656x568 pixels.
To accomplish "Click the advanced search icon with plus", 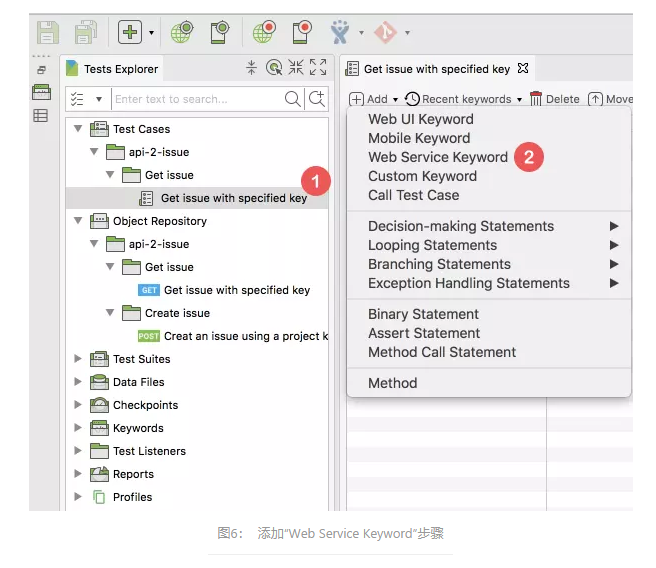I will pos(317,99).
